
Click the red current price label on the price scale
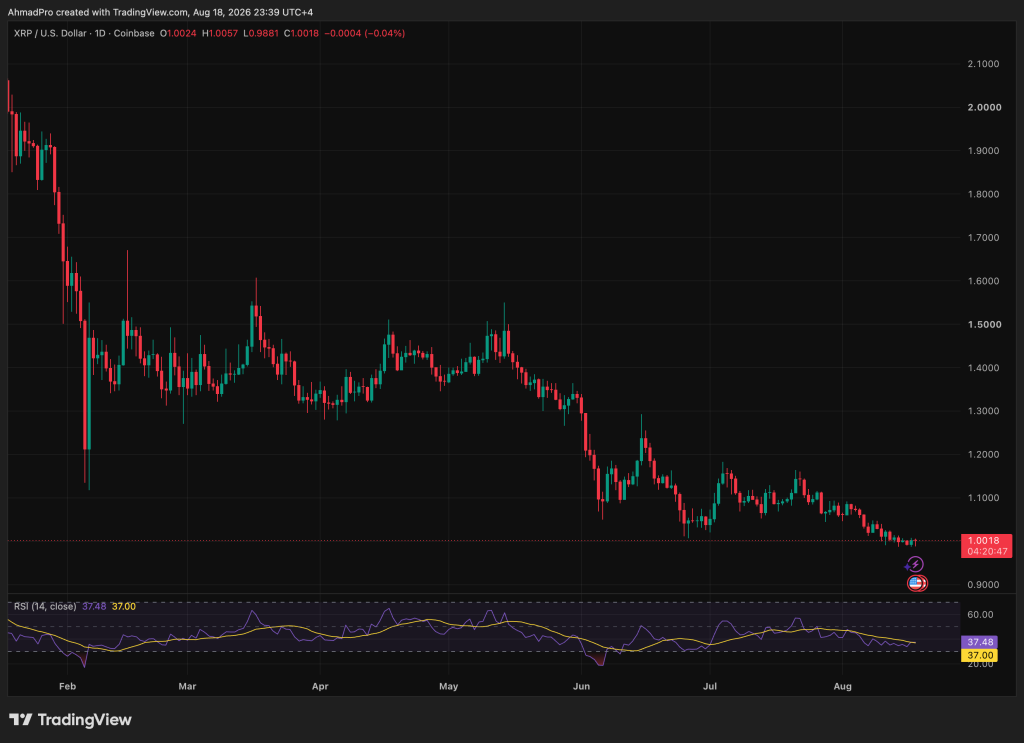coord(986,546)
